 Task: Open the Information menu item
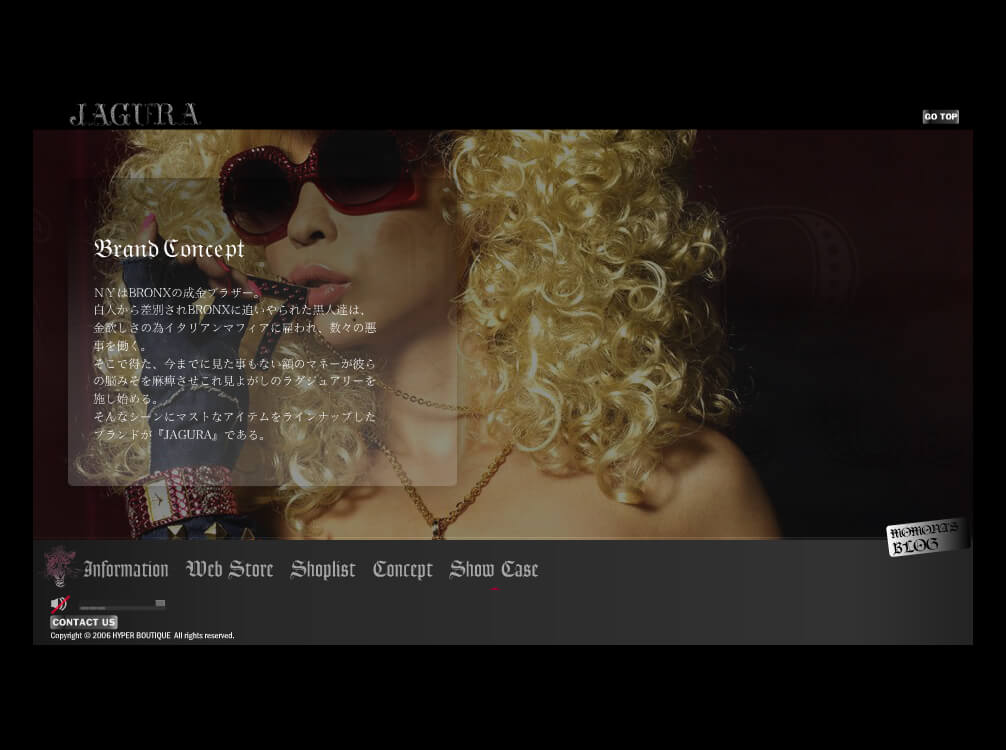click(126, 570)
